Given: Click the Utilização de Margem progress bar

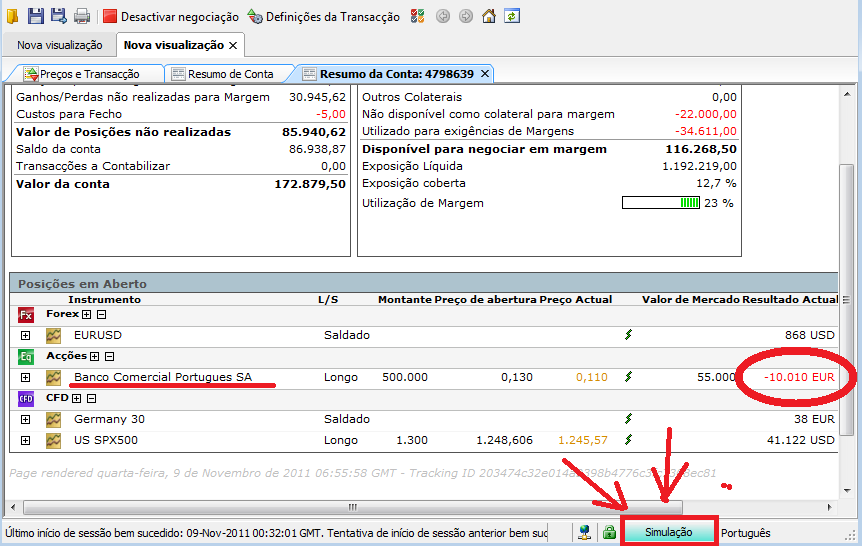Looking at the screenshot, I should [x=661, y=203].
